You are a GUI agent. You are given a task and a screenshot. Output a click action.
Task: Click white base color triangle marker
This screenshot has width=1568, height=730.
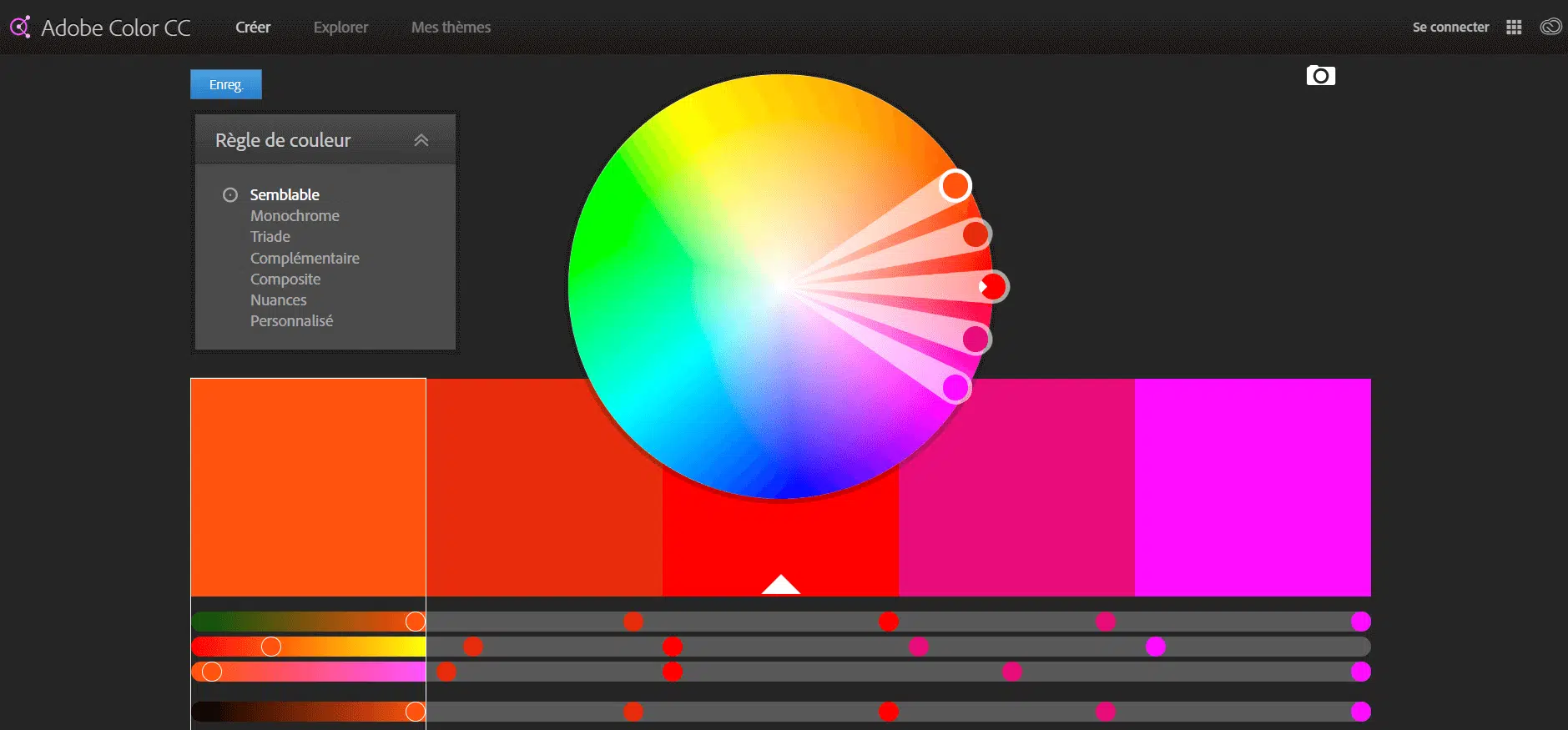pos(780,585)
